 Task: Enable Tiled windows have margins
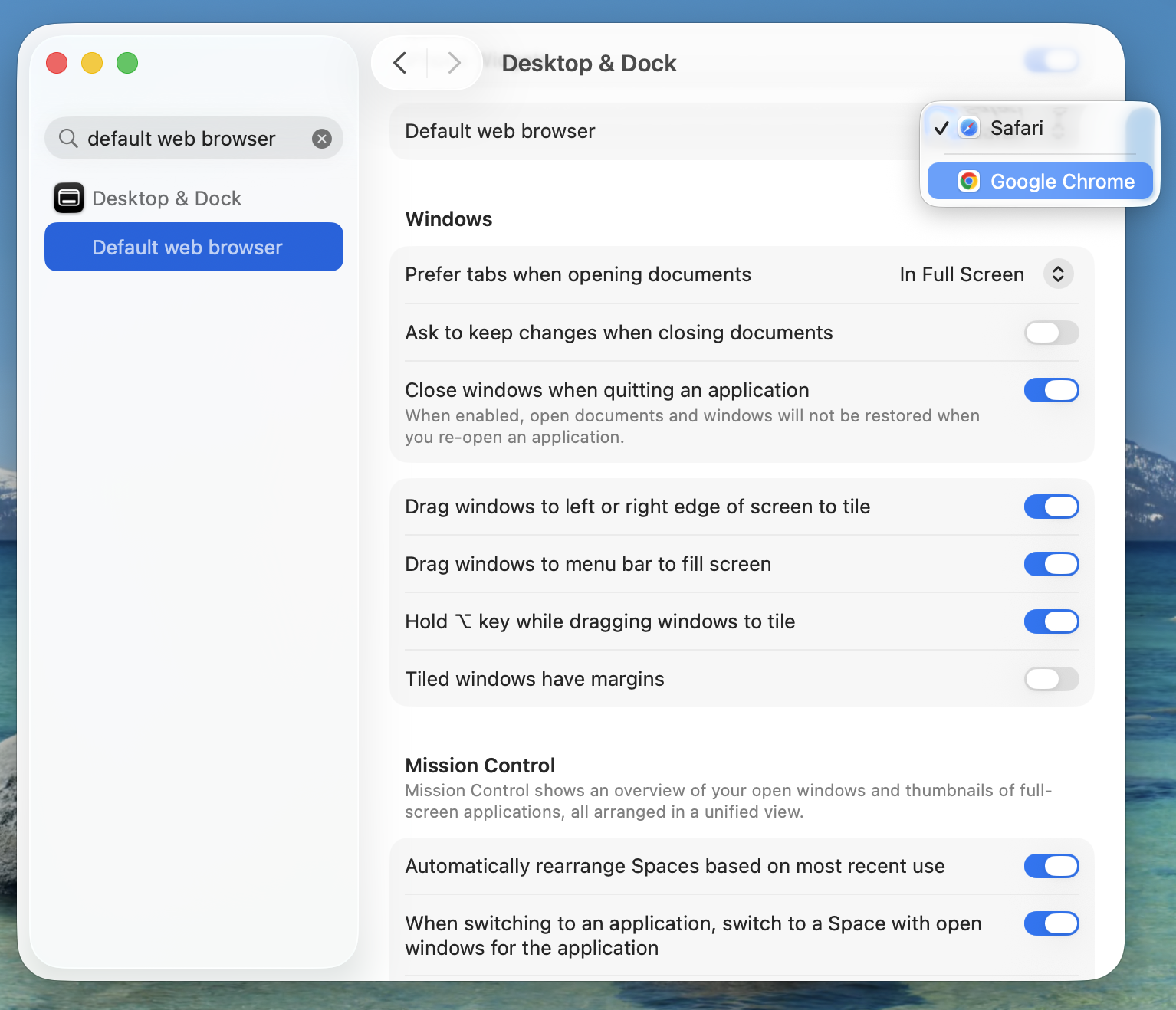pos(1051,679)
